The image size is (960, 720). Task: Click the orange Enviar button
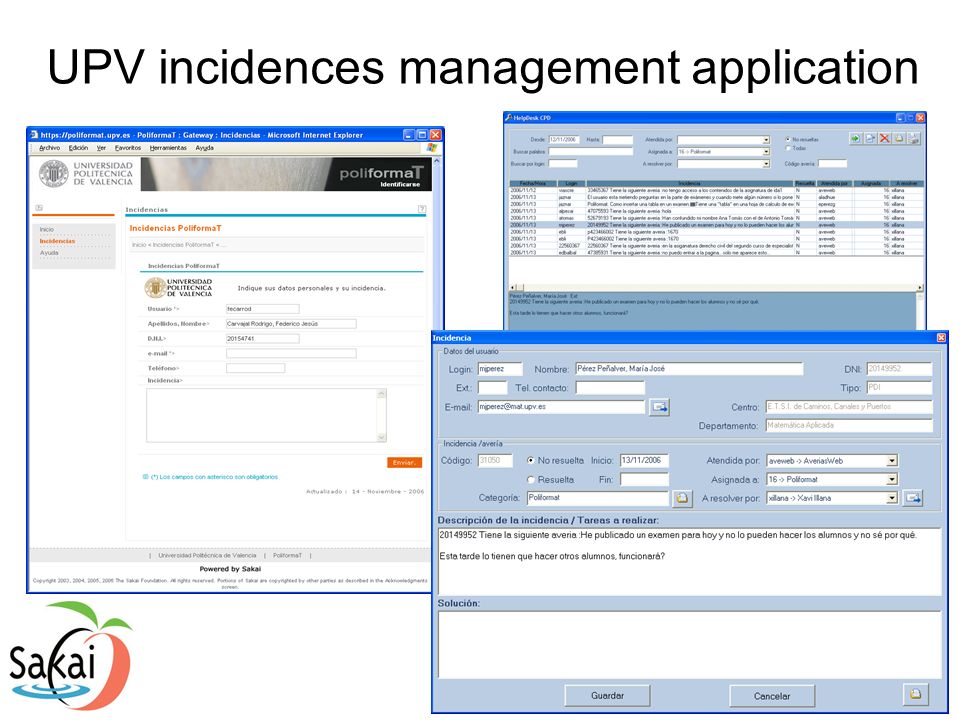pos(404,463)
